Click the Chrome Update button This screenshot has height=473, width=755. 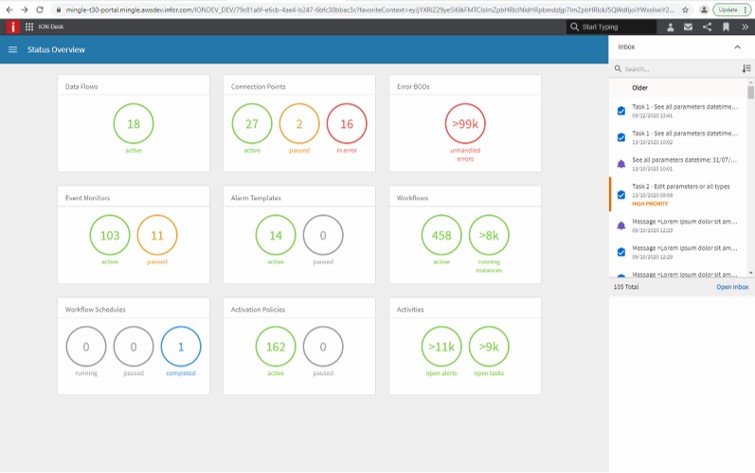(x=731, y=9)
